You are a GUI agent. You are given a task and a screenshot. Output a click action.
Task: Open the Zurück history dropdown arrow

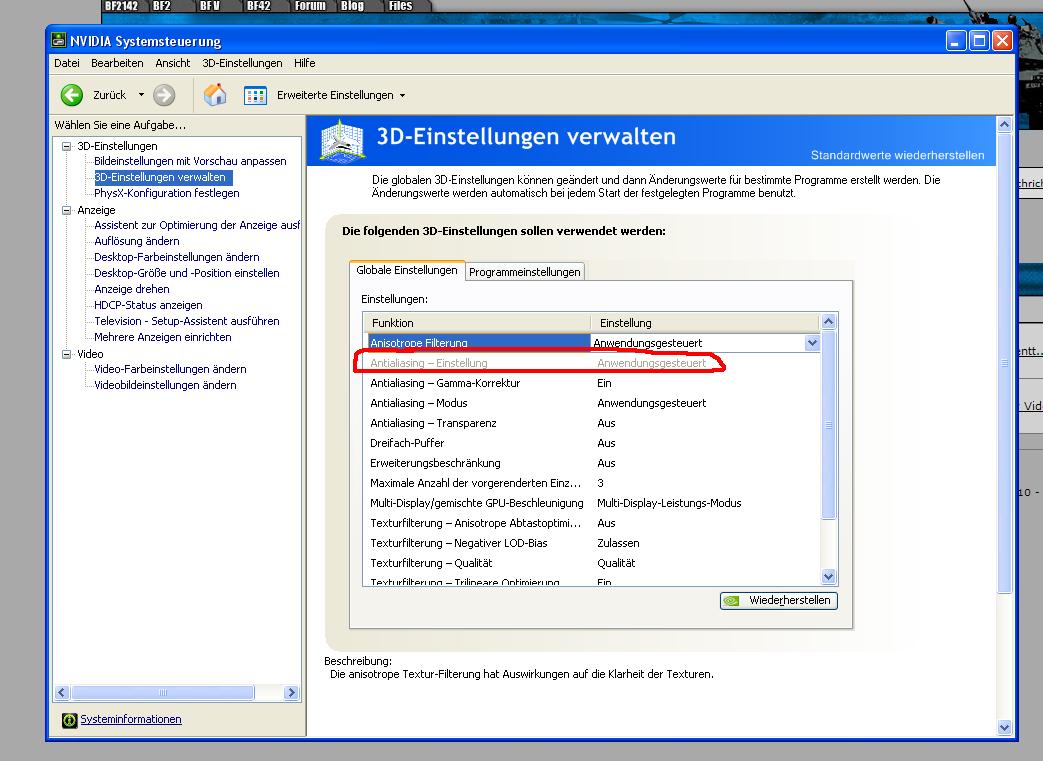(141, 95)
